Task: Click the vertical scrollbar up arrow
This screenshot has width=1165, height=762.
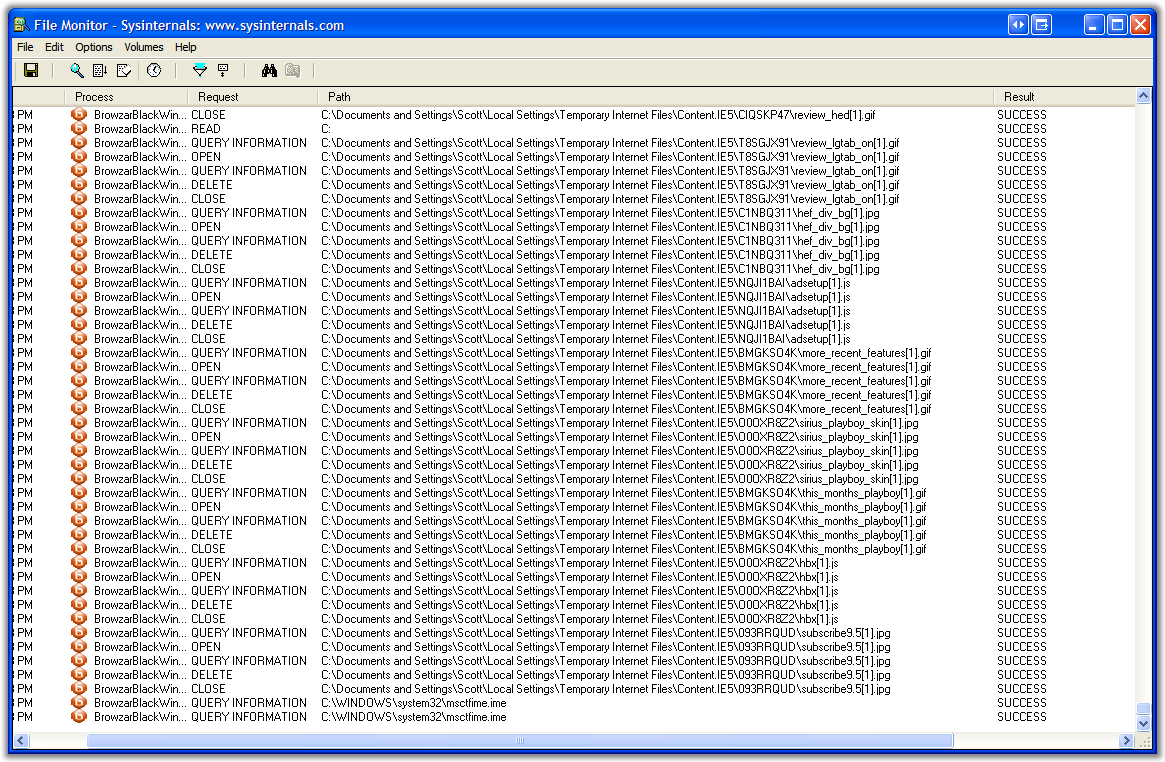Action: point(1143,96)
